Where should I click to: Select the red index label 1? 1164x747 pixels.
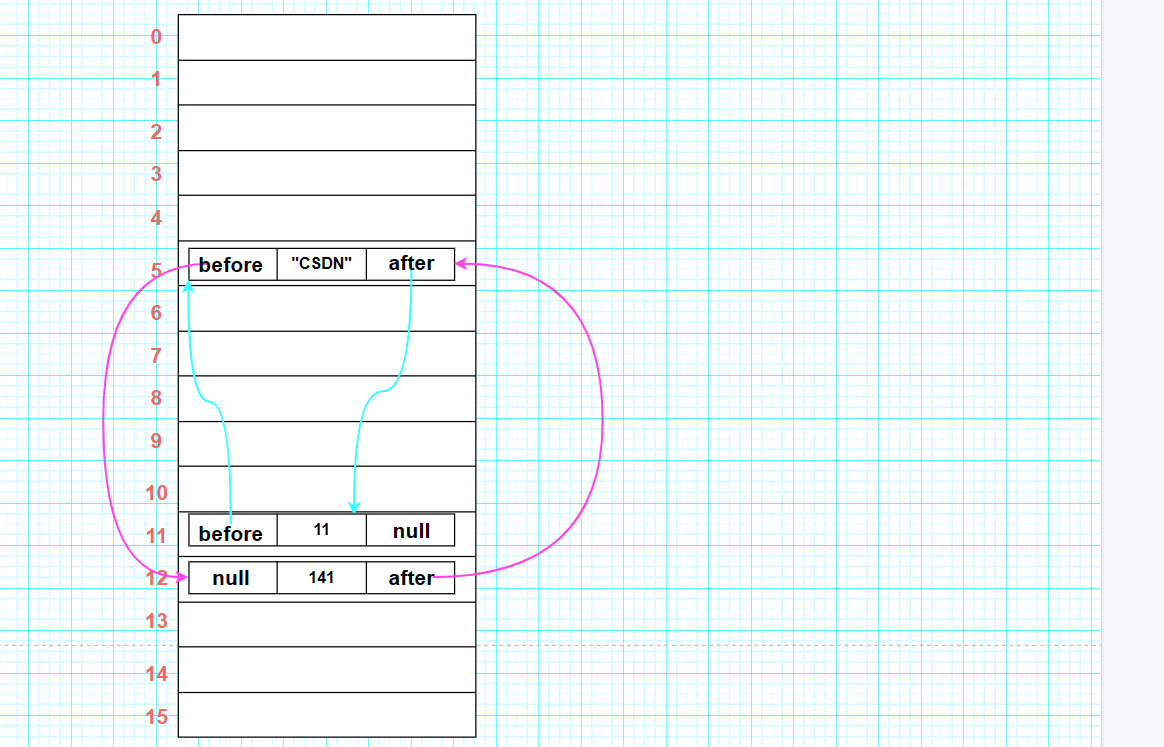pos(156,79)
